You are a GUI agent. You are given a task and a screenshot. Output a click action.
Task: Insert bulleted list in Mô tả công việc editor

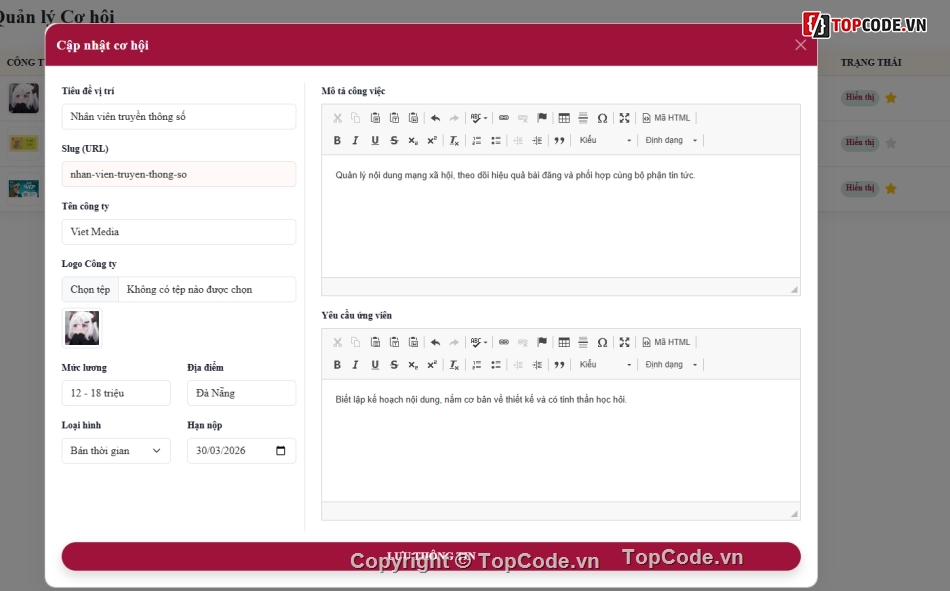click(496, 141)
